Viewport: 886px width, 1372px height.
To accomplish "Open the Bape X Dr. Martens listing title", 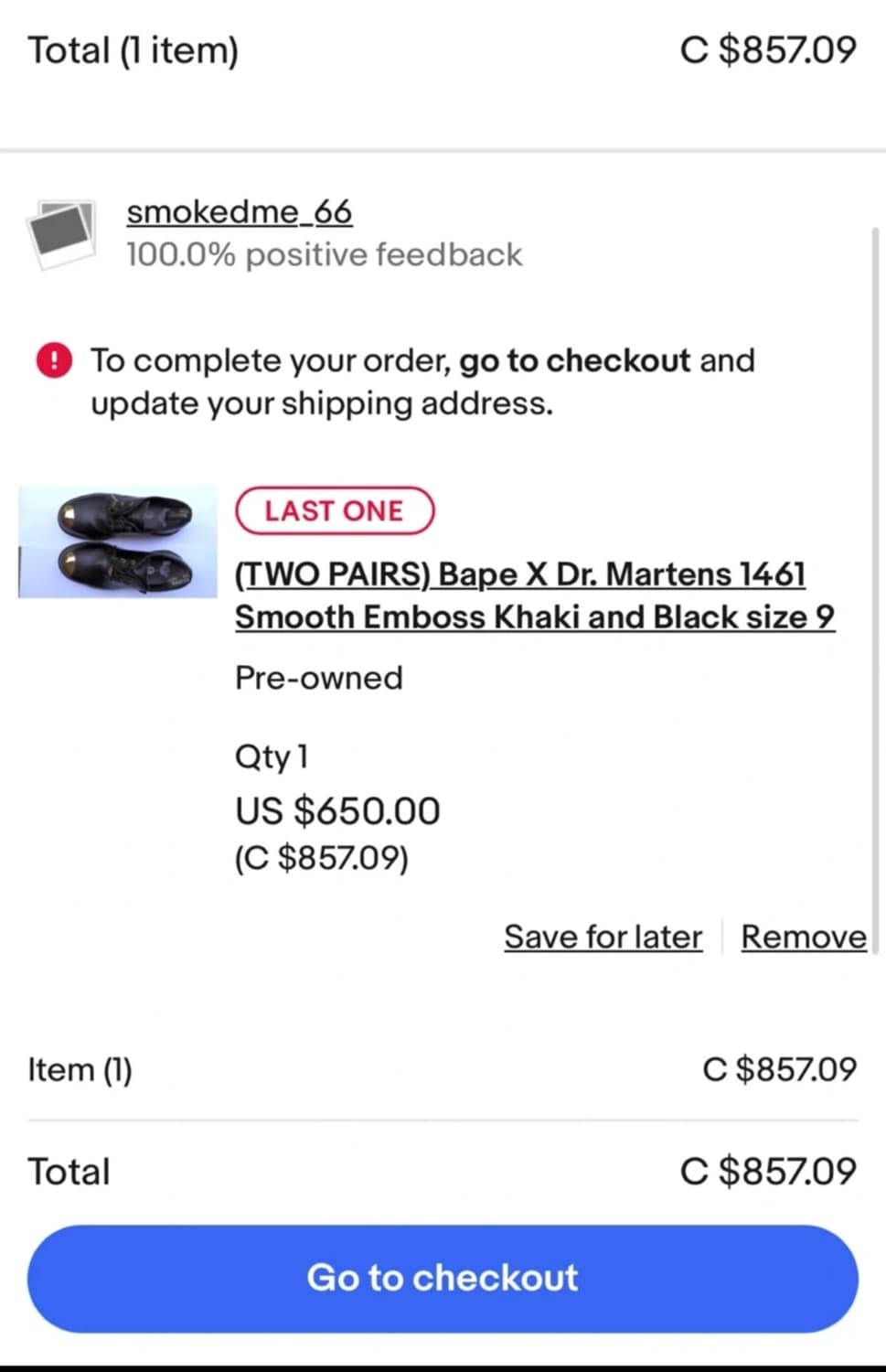I will tap(534, 595).
